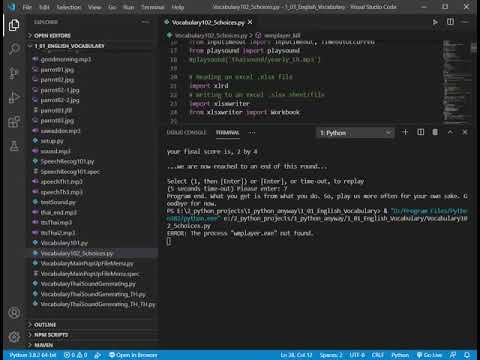The width and height of the screenshot is (480, 360).
Task: Switch to the Debug Console tab
Action: coord(186,132)
